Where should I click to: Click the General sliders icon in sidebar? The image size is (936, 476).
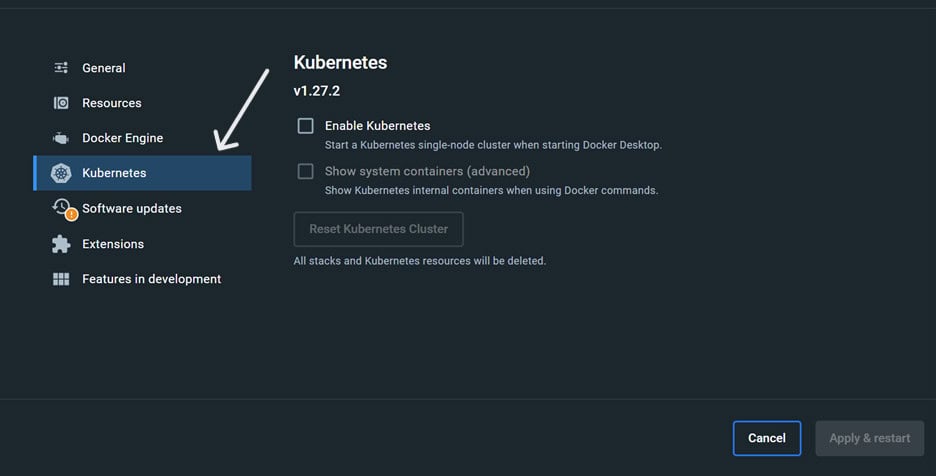[x=61, y=68]
